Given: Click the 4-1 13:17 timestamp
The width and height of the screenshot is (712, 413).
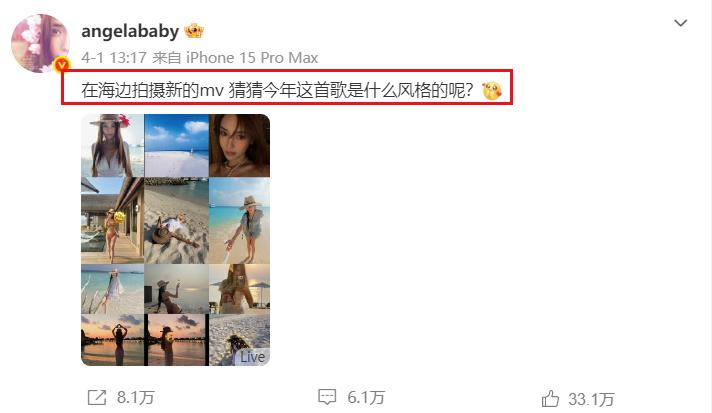Looking at the screenshot, I should click(x=114, y=58).
